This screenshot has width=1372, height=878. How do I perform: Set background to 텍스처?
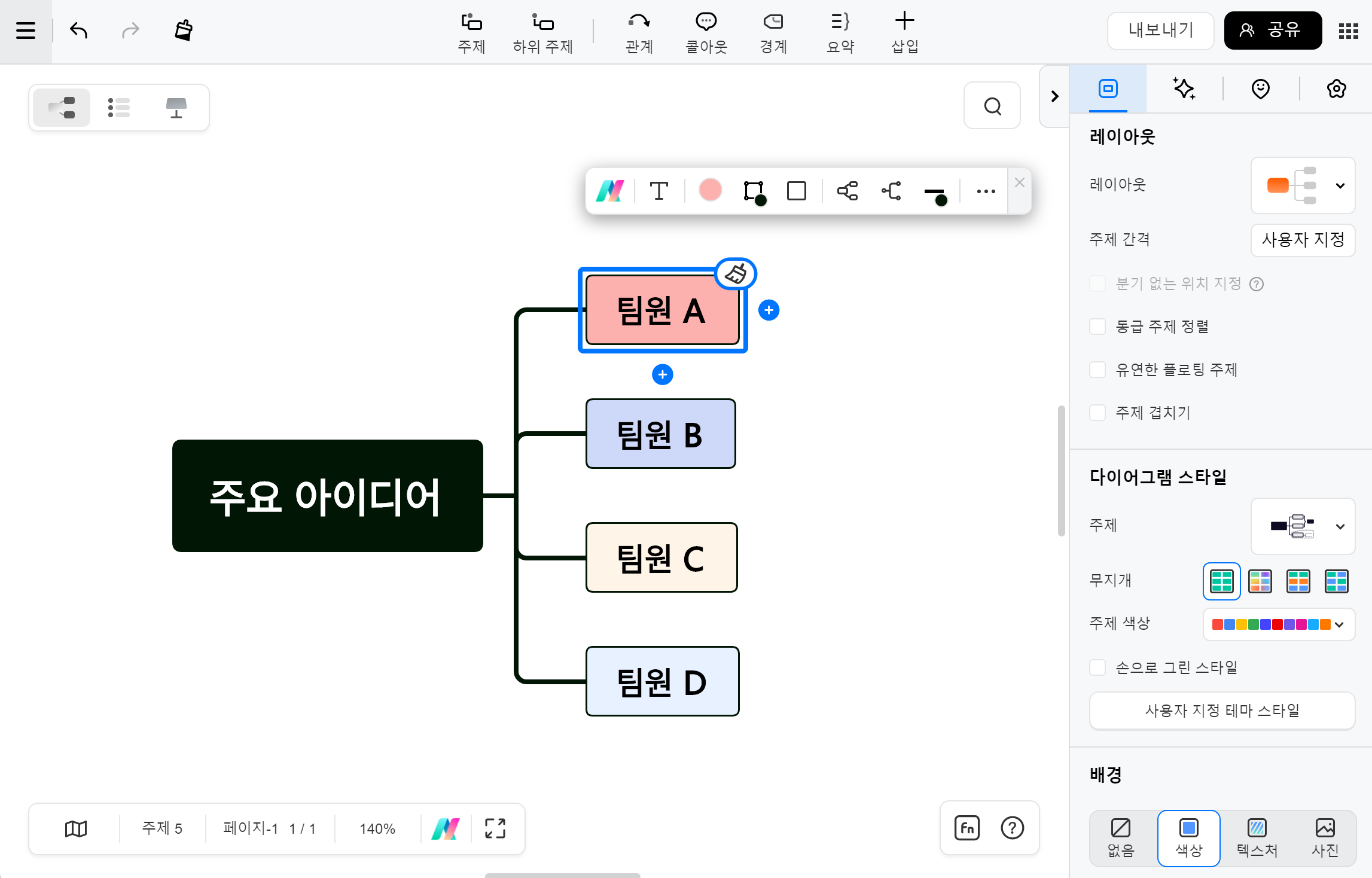(1257, 839)
